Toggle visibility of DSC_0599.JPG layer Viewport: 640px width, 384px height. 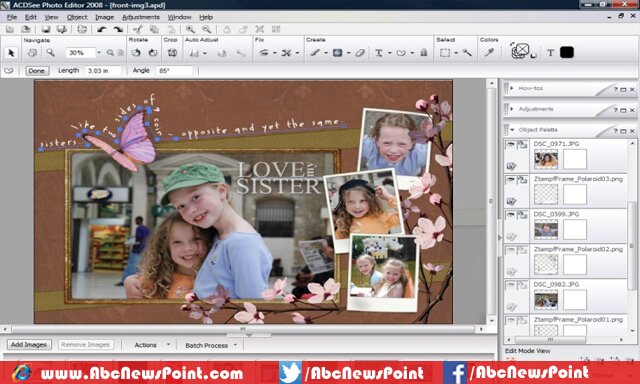[x=510, y=215]
